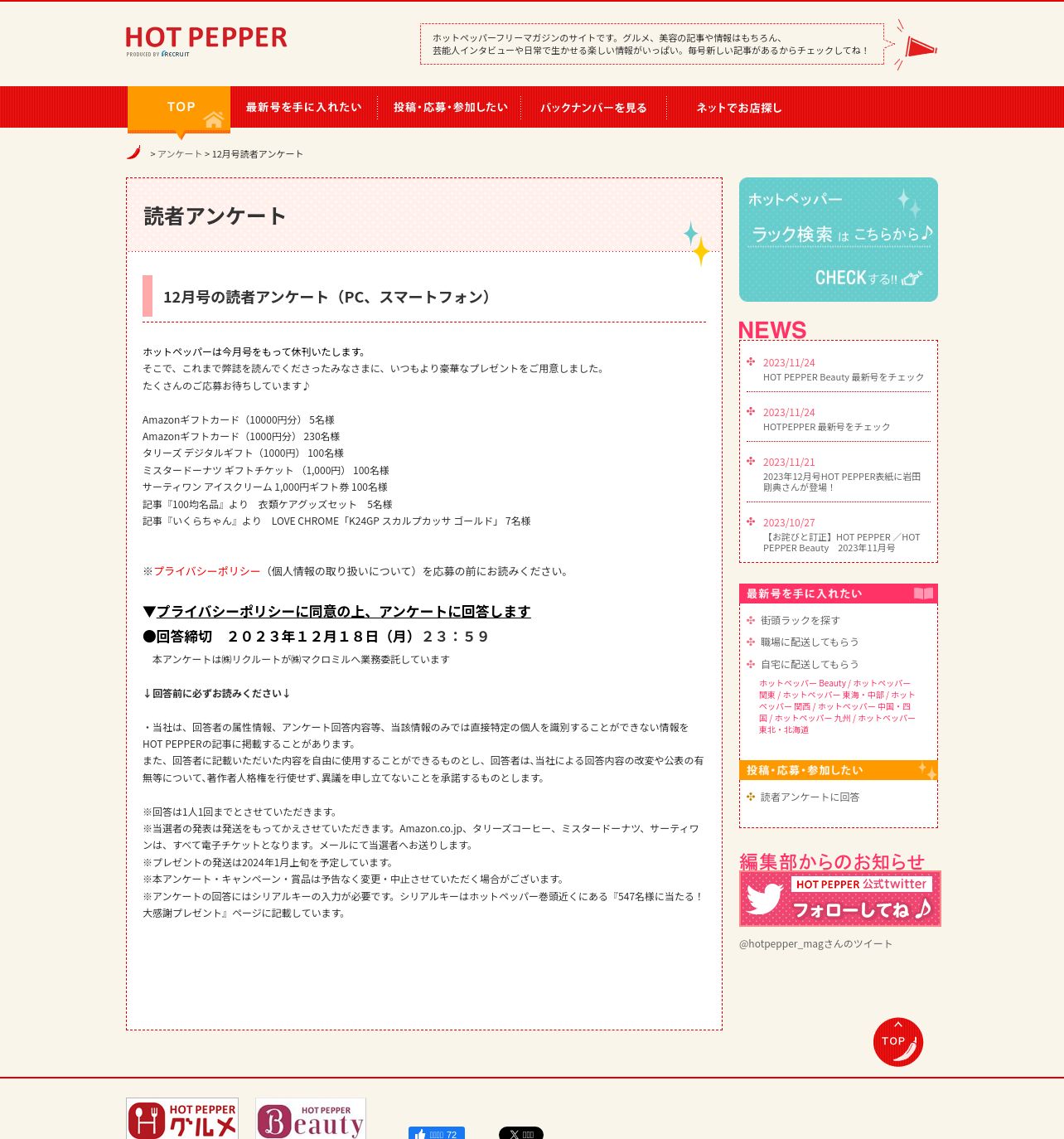Open the HOT PEPPER Beauty logo
1064x1139 pixels.
311,1118
